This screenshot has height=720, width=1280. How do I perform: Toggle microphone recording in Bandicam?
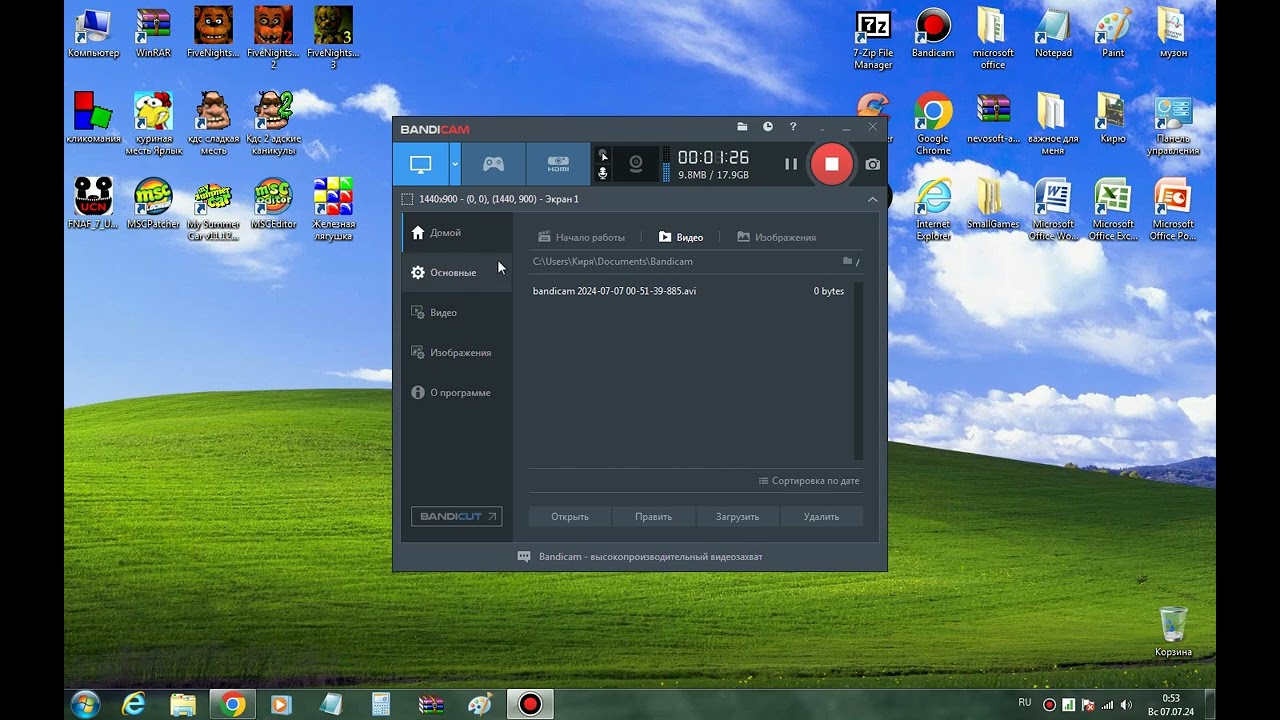click(603, 173)
